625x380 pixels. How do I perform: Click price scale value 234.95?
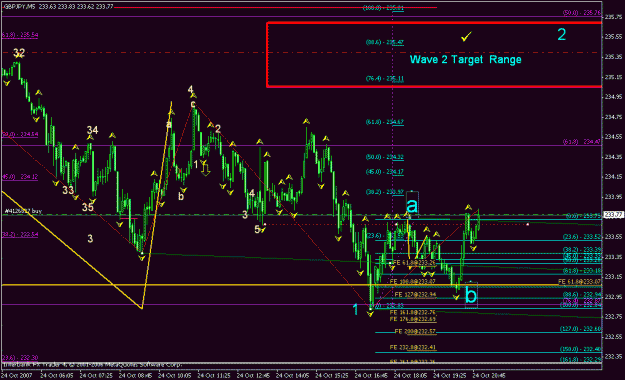pyautogui.click(x=613, y=97)
